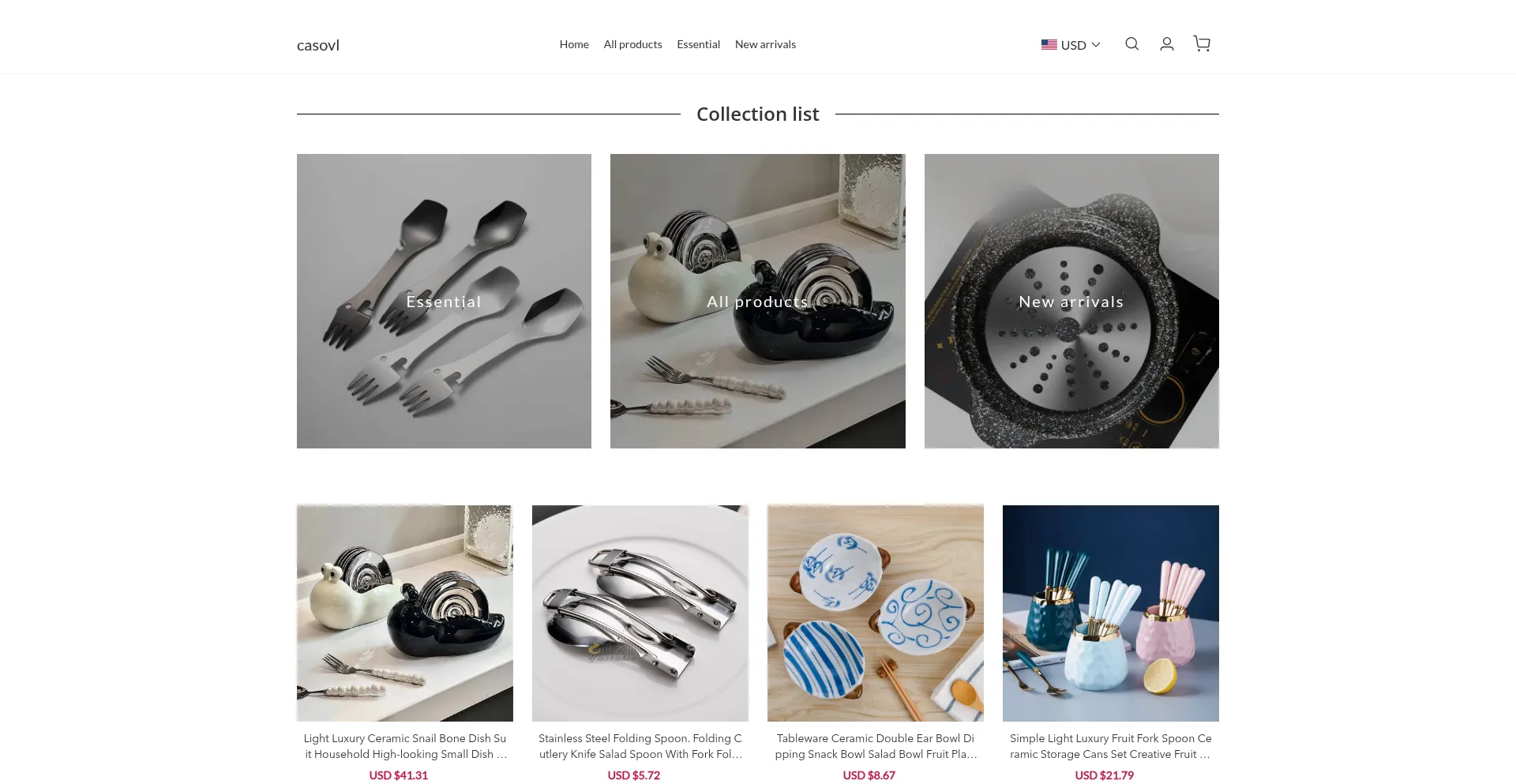The image size is (1516, 784).
Task: Open the user account icon
Action: point(1166,44)
